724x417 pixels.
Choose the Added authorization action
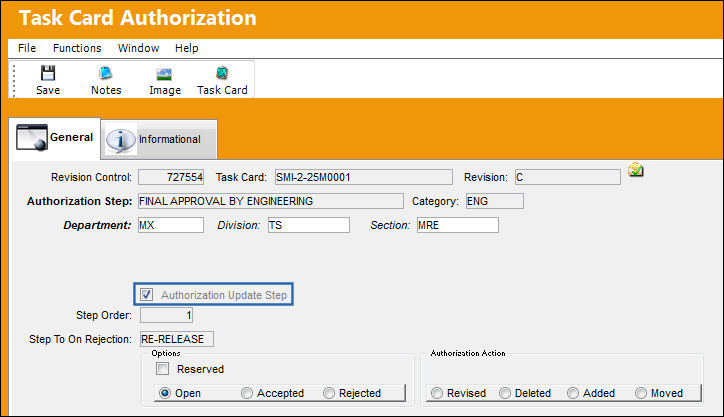[x=573, y=393]
